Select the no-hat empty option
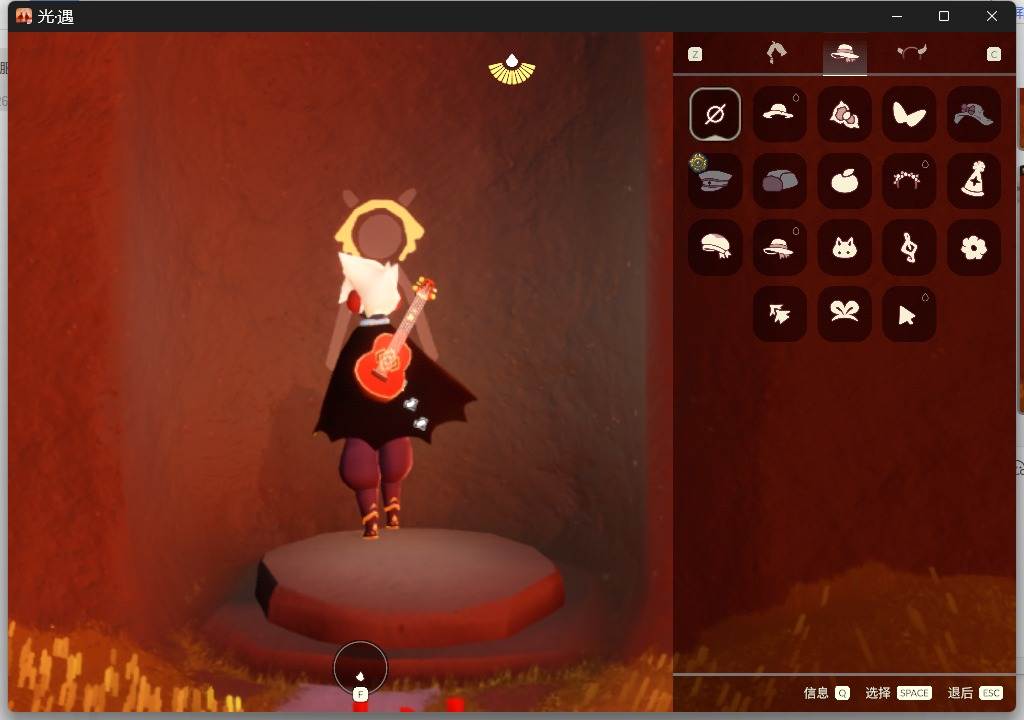Image resolution: width=1024 pixels, height=720 pixels. (x=714, y=114)
